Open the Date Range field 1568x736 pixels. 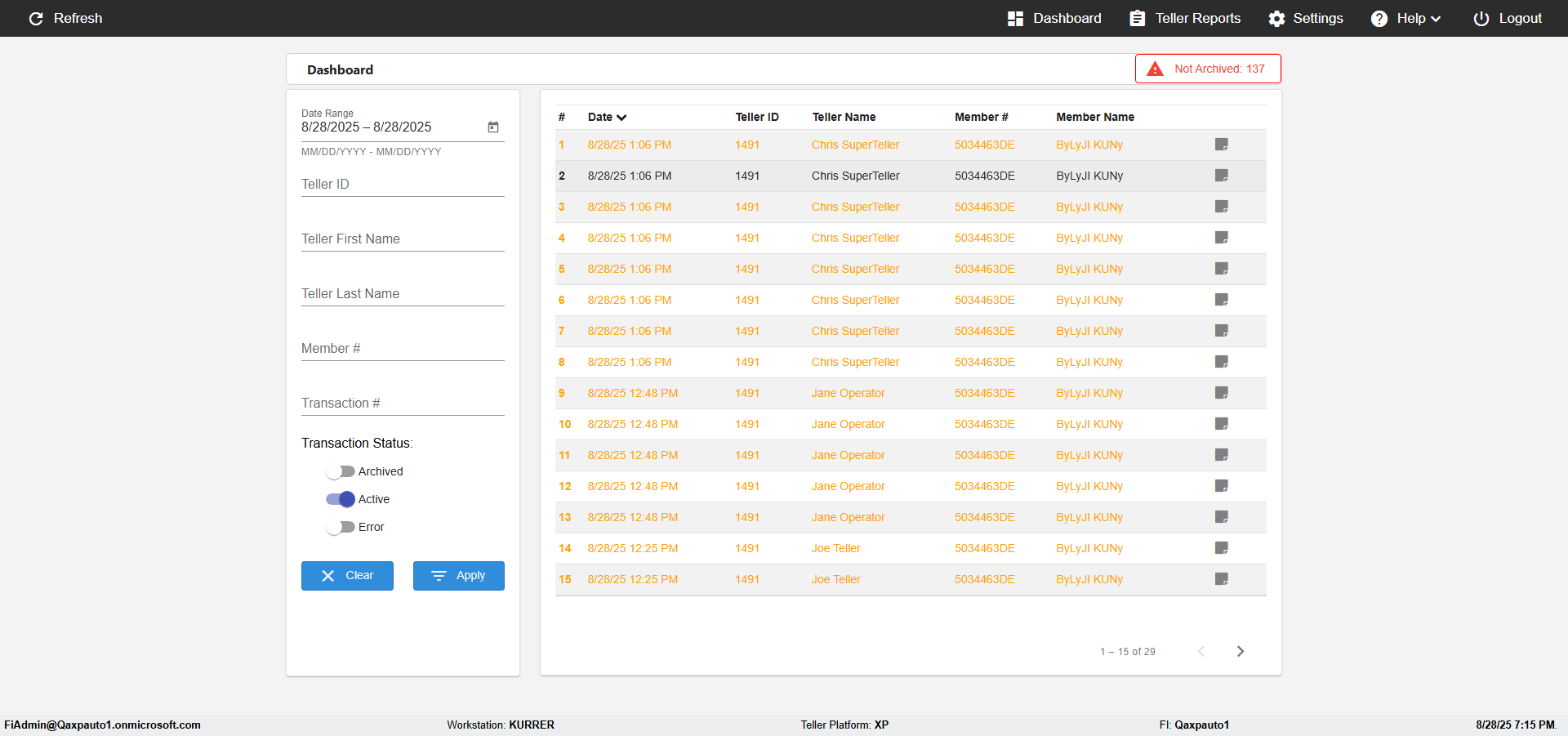(x=392, y=127)
